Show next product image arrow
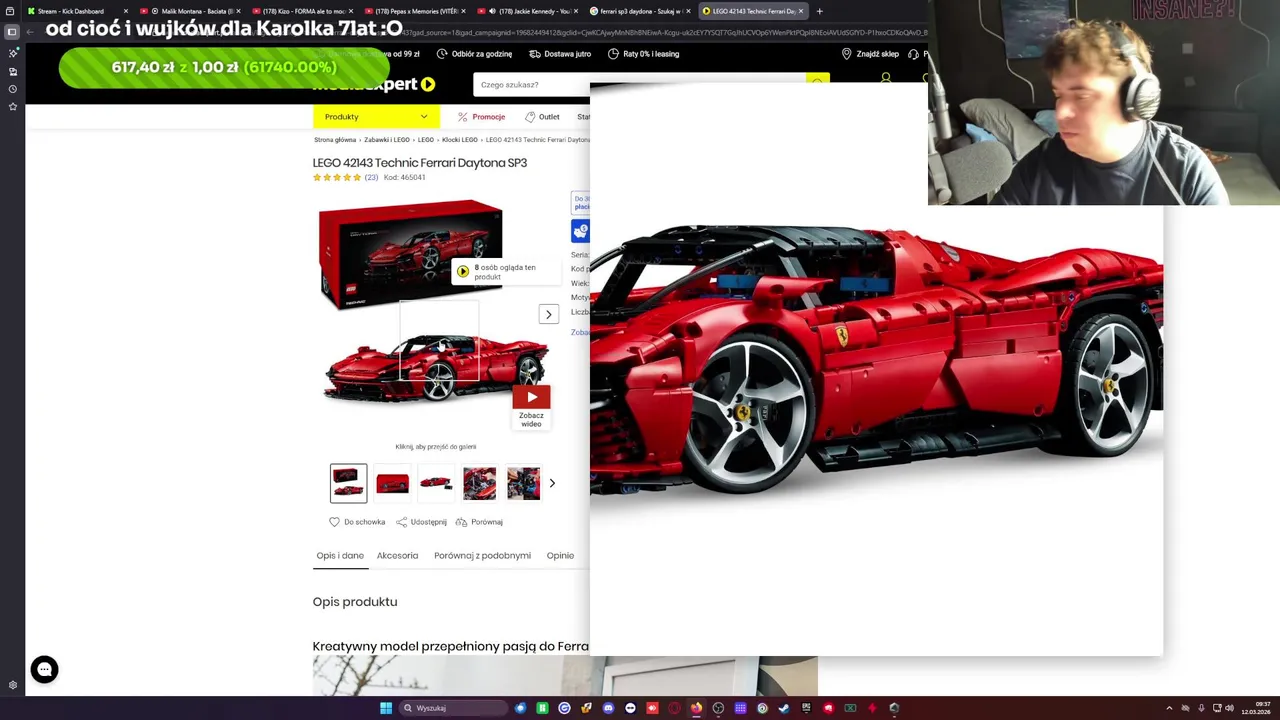 point(548,314)
